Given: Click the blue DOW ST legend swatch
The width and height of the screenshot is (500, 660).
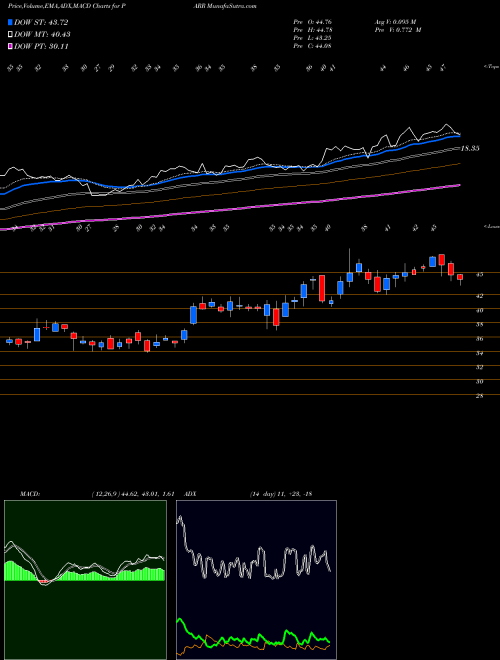Looking at the screenshot, I should click(11, 23).
